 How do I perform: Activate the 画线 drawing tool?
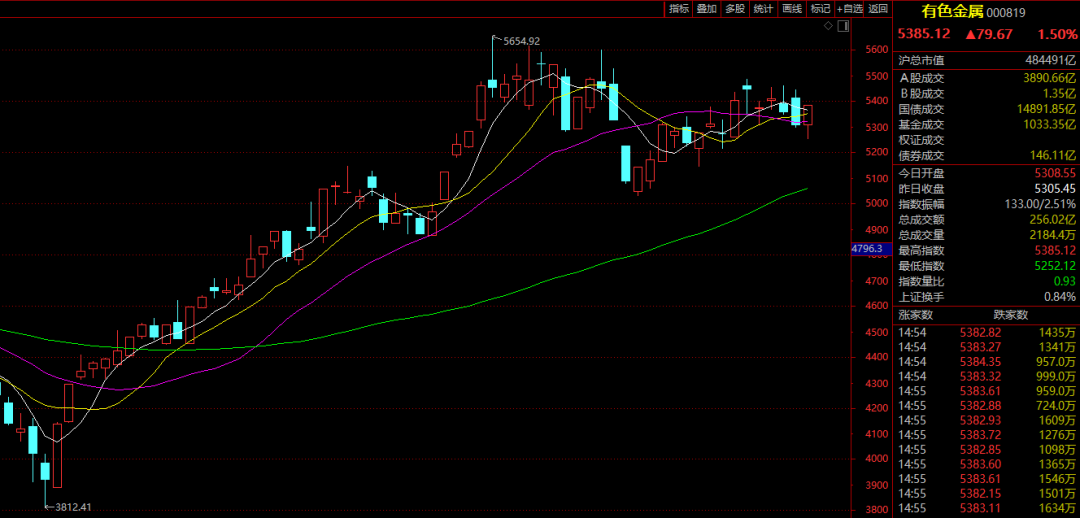point(792,9)
